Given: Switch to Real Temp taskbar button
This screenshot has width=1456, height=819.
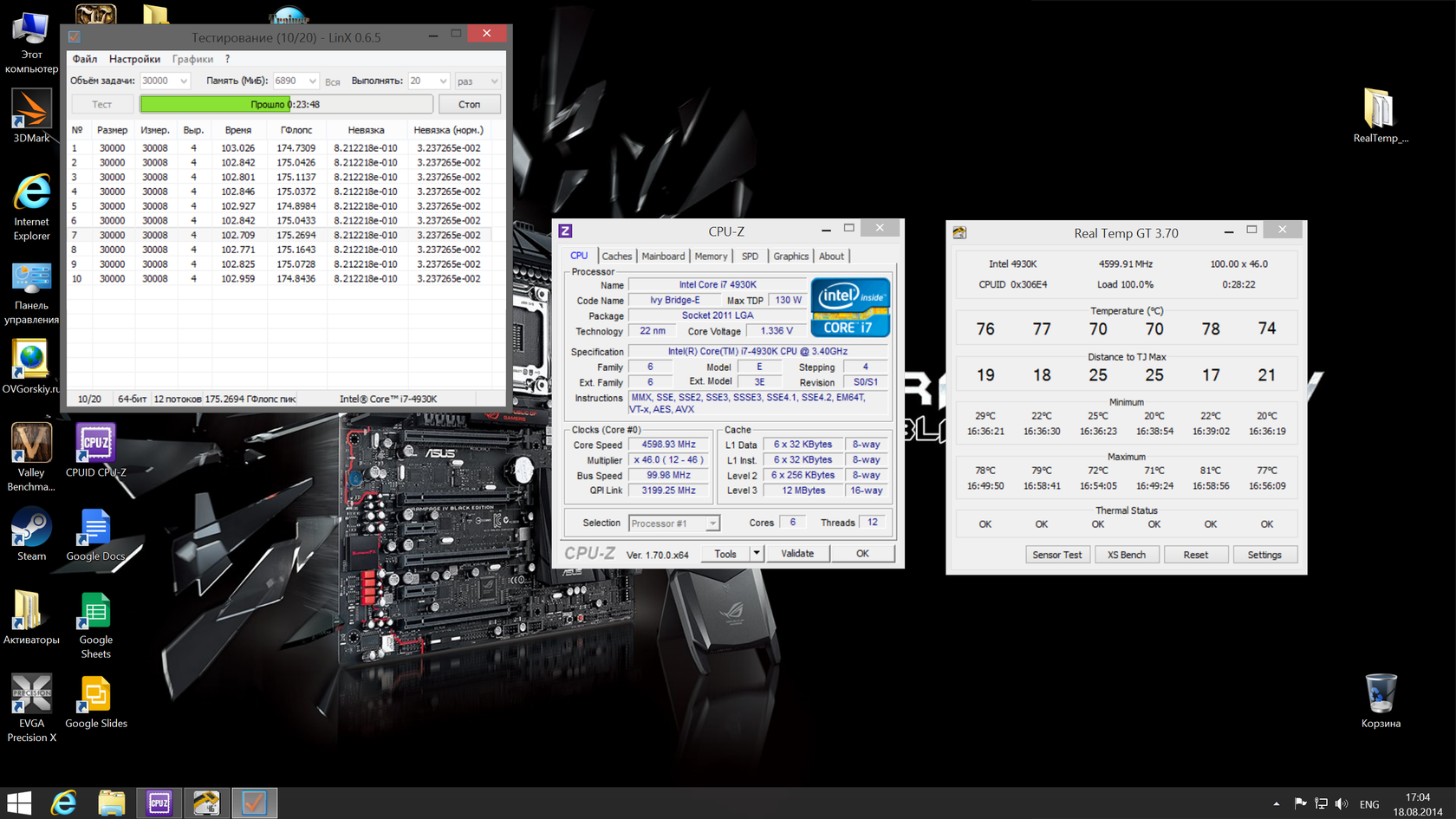Looking at the screenshot, I should point(206,803).
